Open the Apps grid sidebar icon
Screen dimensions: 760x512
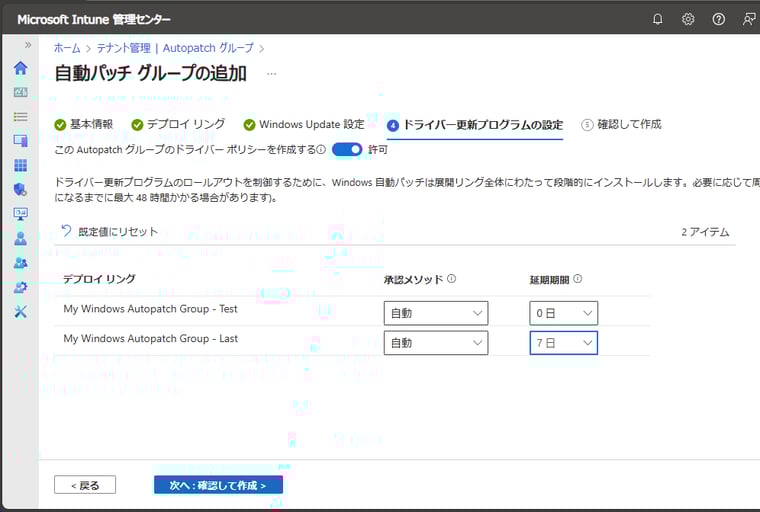(20, 165)
